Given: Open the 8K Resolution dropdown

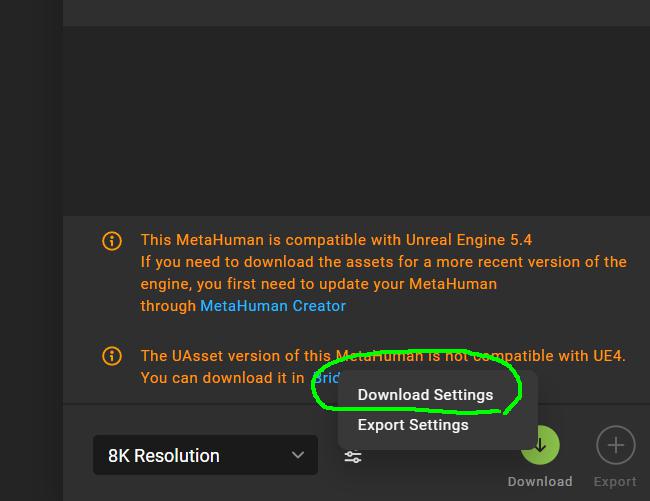Looking at the screenshot, I should click(x=206, y=455).
